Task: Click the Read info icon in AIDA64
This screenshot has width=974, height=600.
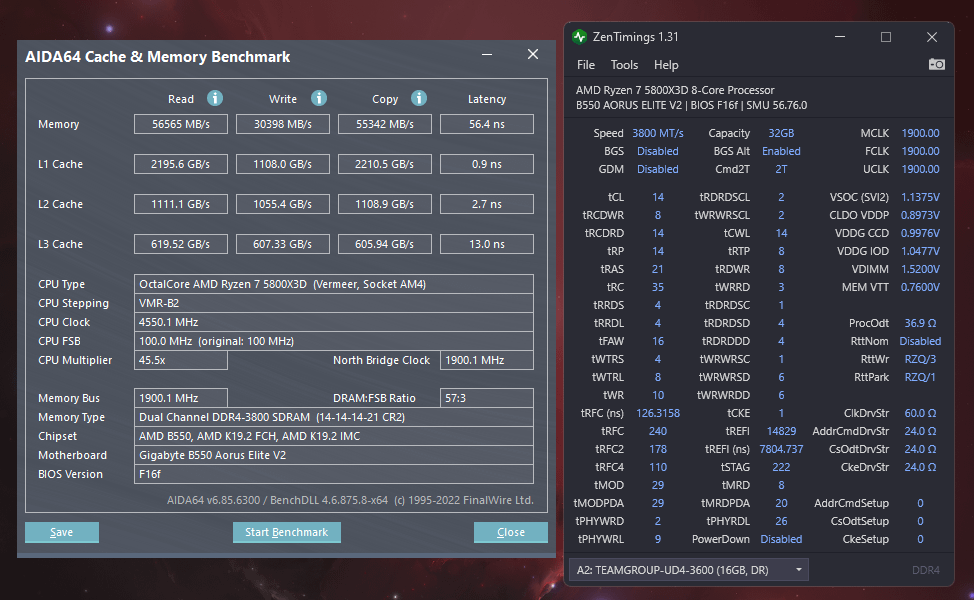Action: (215, 98)
